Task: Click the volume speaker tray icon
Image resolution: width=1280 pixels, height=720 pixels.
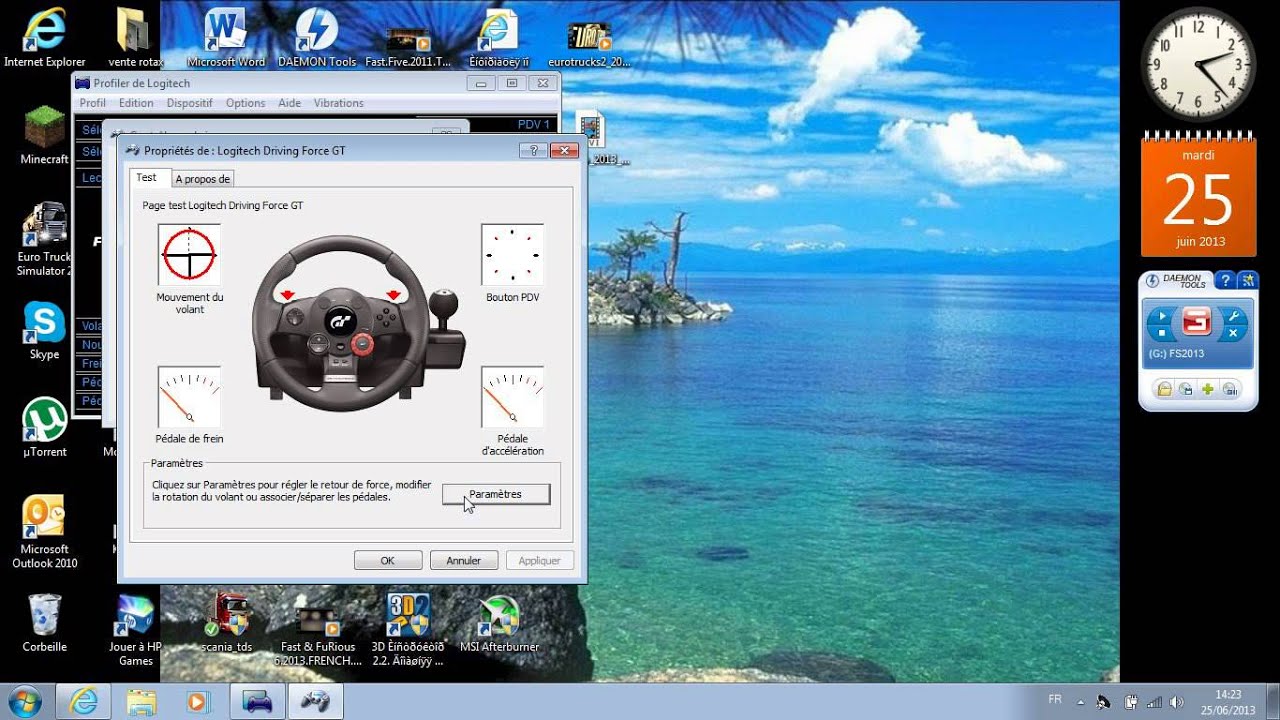Action: tap(1177, 702)
